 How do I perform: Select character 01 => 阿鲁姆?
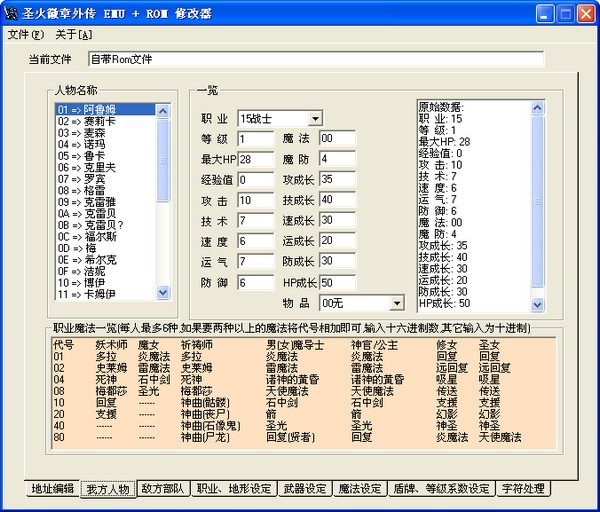tap(106, 110)
